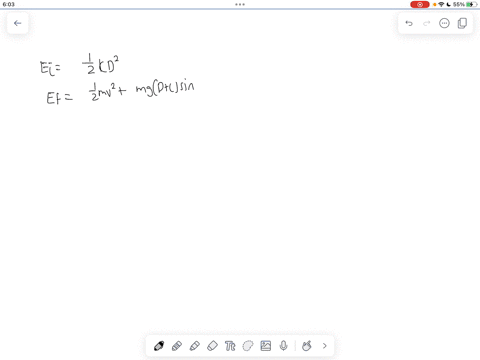Tap the three dots at top center

tap(240, 4)
